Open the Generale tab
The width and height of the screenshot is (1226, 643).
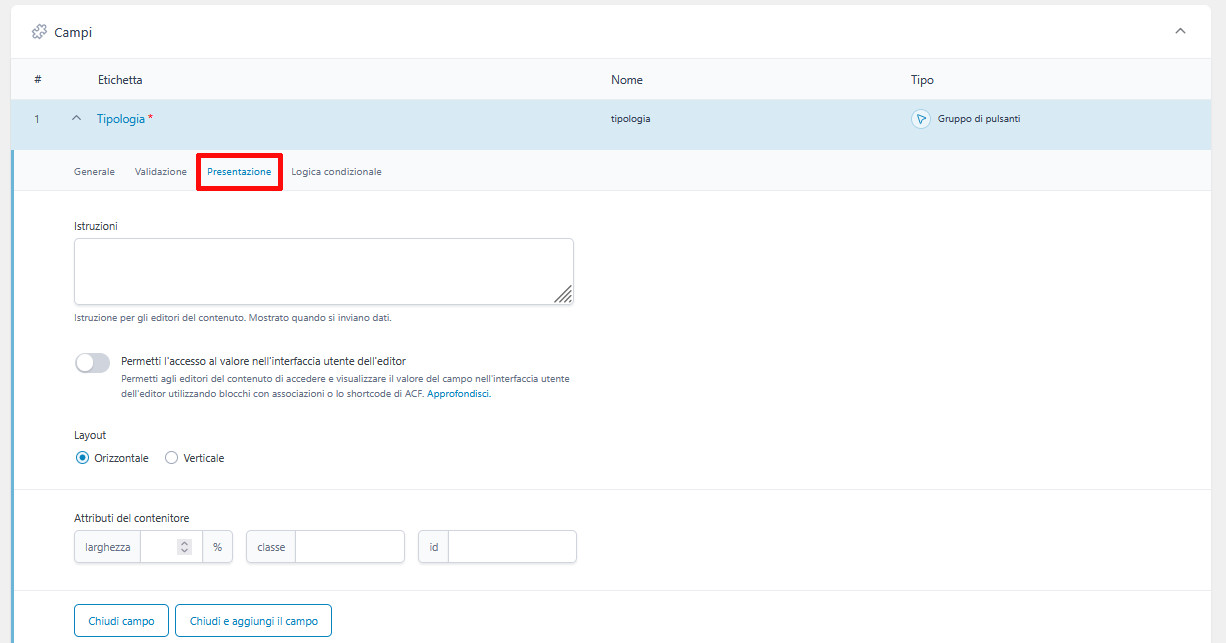94,172
